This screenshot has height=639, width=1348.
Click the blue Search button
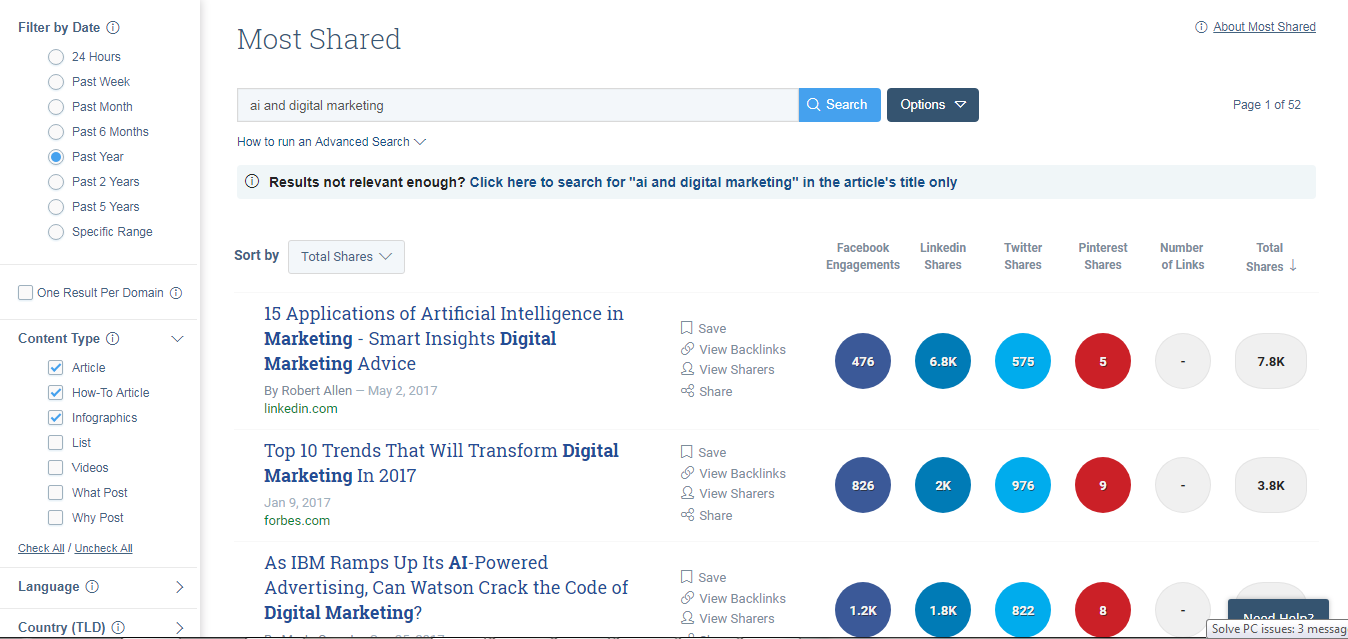(x=838, y=105)
